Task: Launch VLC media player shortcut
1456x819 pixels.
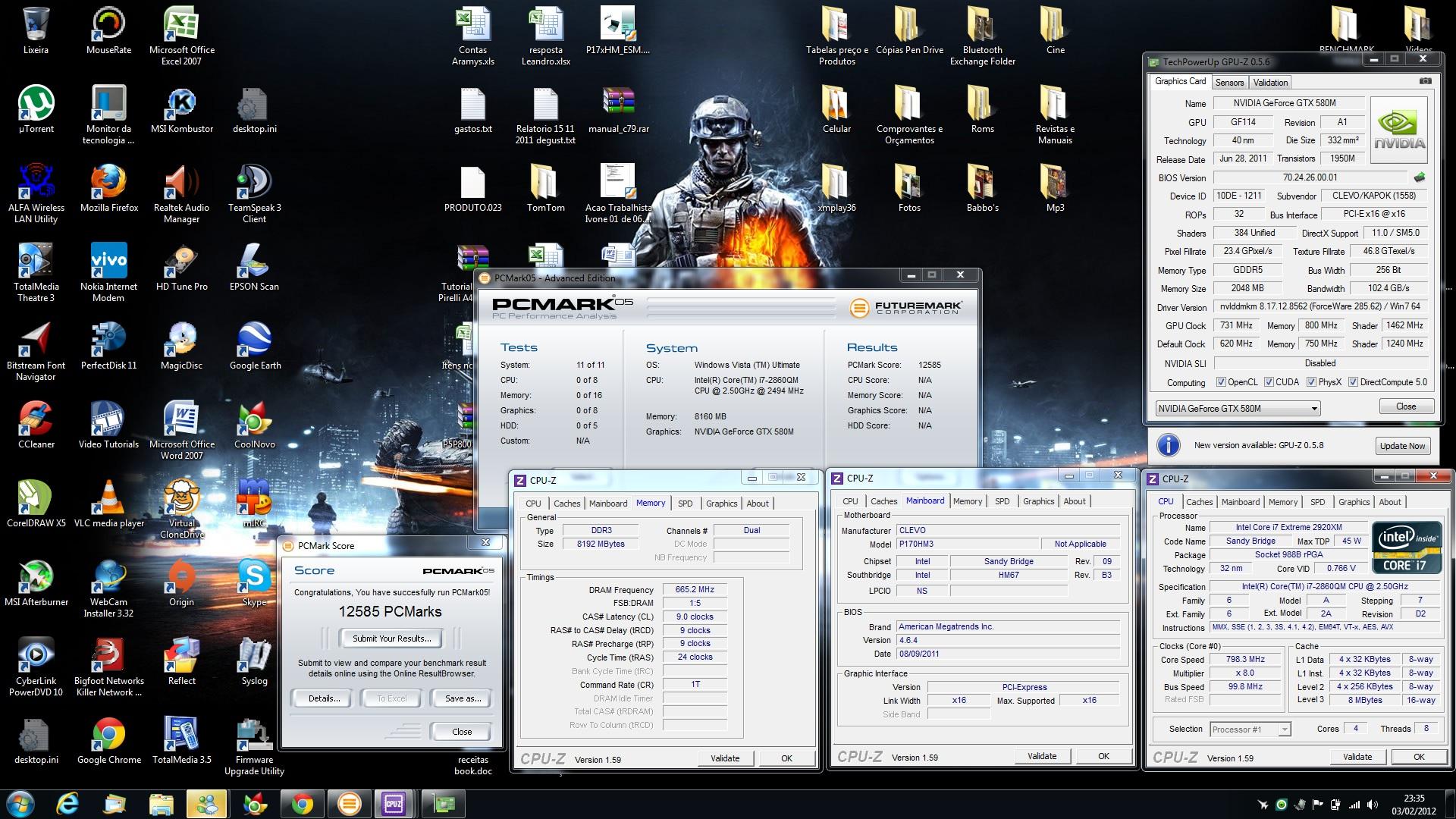Action: pos(108,504)
